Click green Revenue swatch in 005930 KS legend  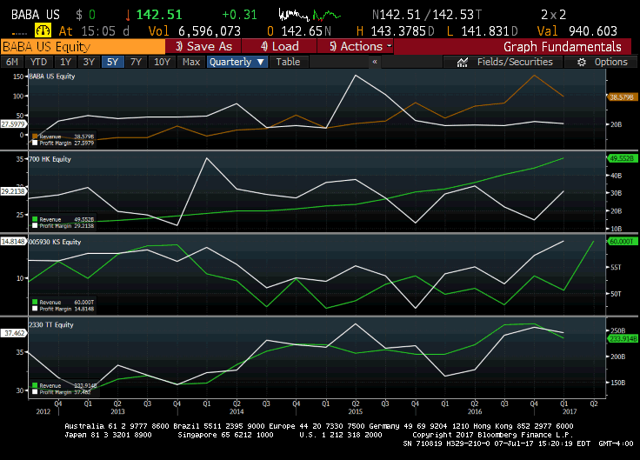pos(35,302)
